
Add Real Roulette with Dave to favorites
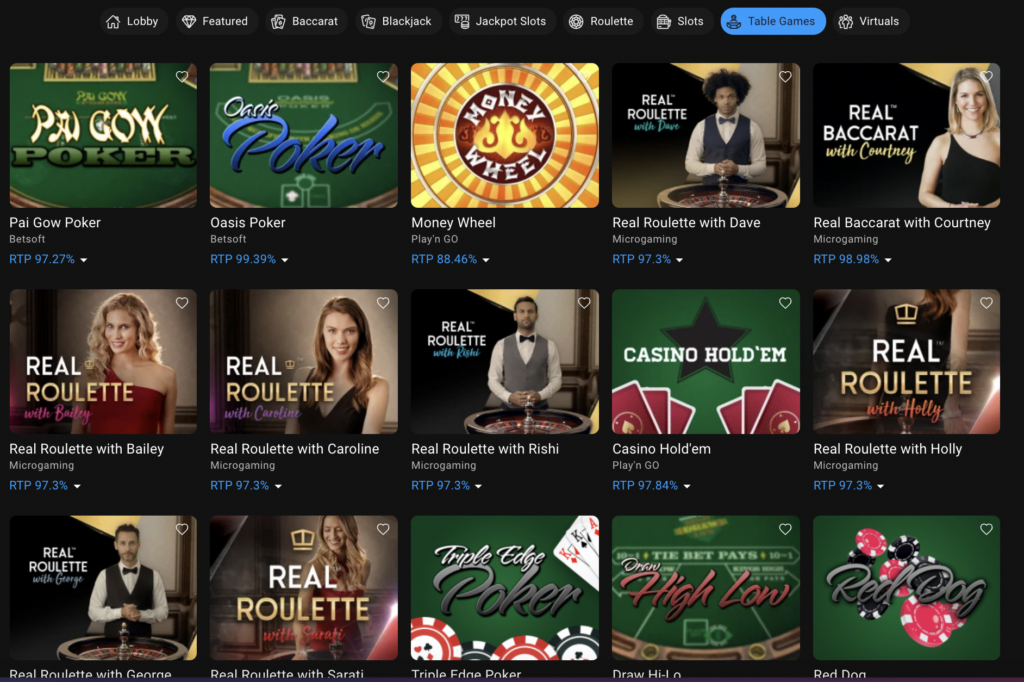click(786, 76)
